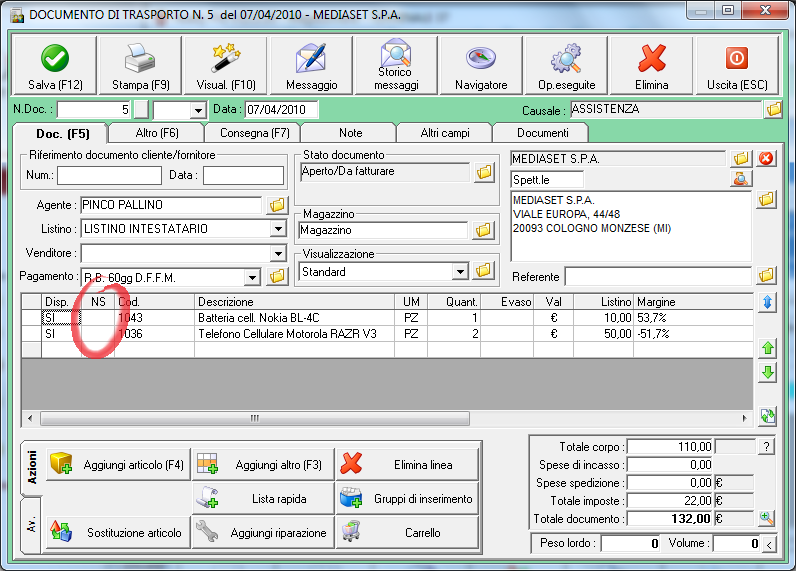
Task: Search contact icon next to Spett.le
Action: coord(741,179)
